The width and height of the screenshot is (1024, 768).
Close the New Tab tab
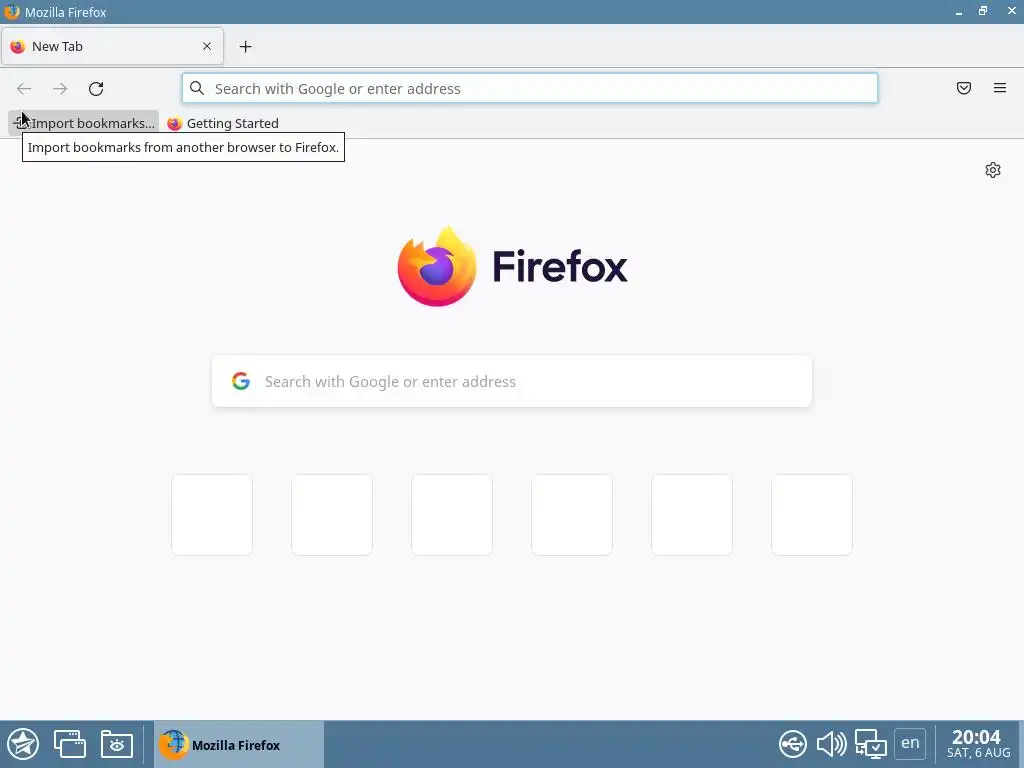point(207,46)
